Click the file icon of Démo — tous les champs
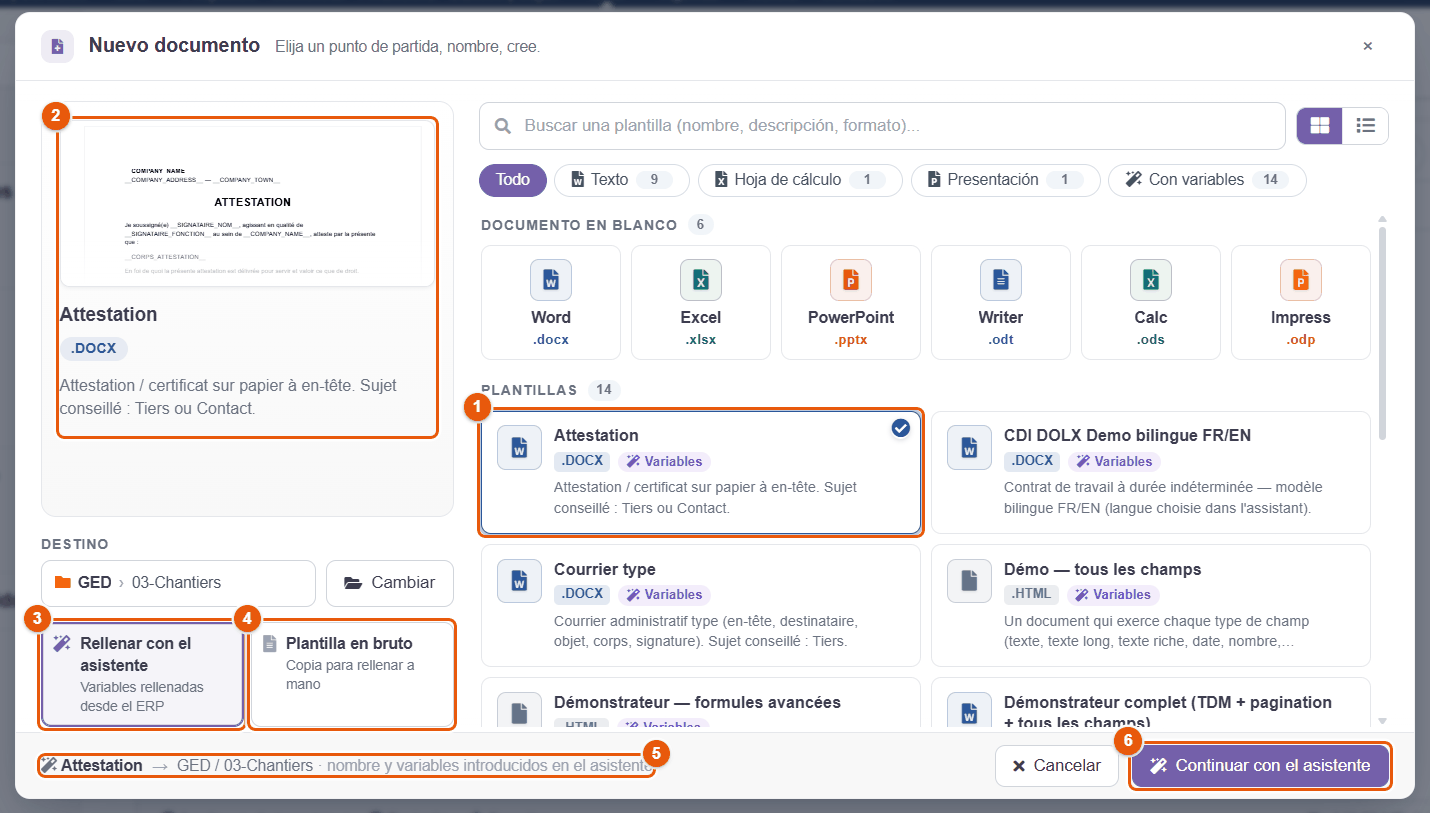Image resolution: width=1430 pixels, height=813 pixels. 969,580
